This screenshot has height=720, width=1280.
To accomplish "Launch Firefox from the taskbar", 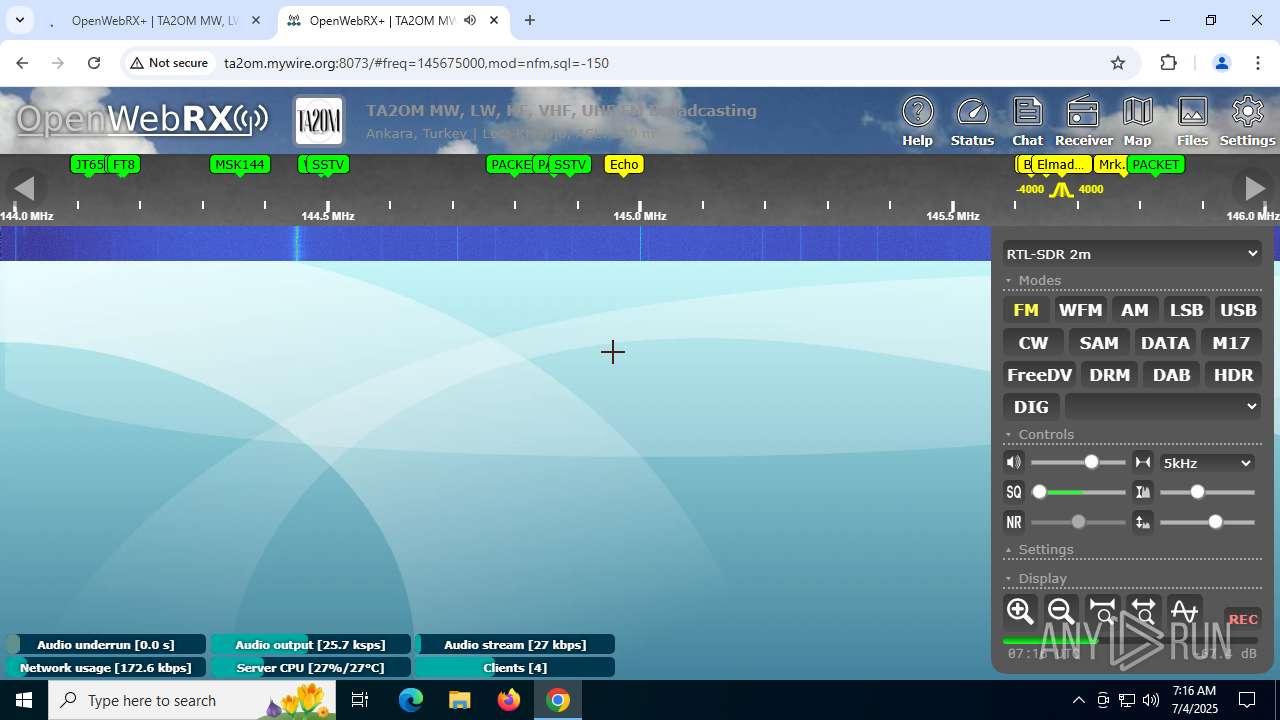I will coord(509,700).
